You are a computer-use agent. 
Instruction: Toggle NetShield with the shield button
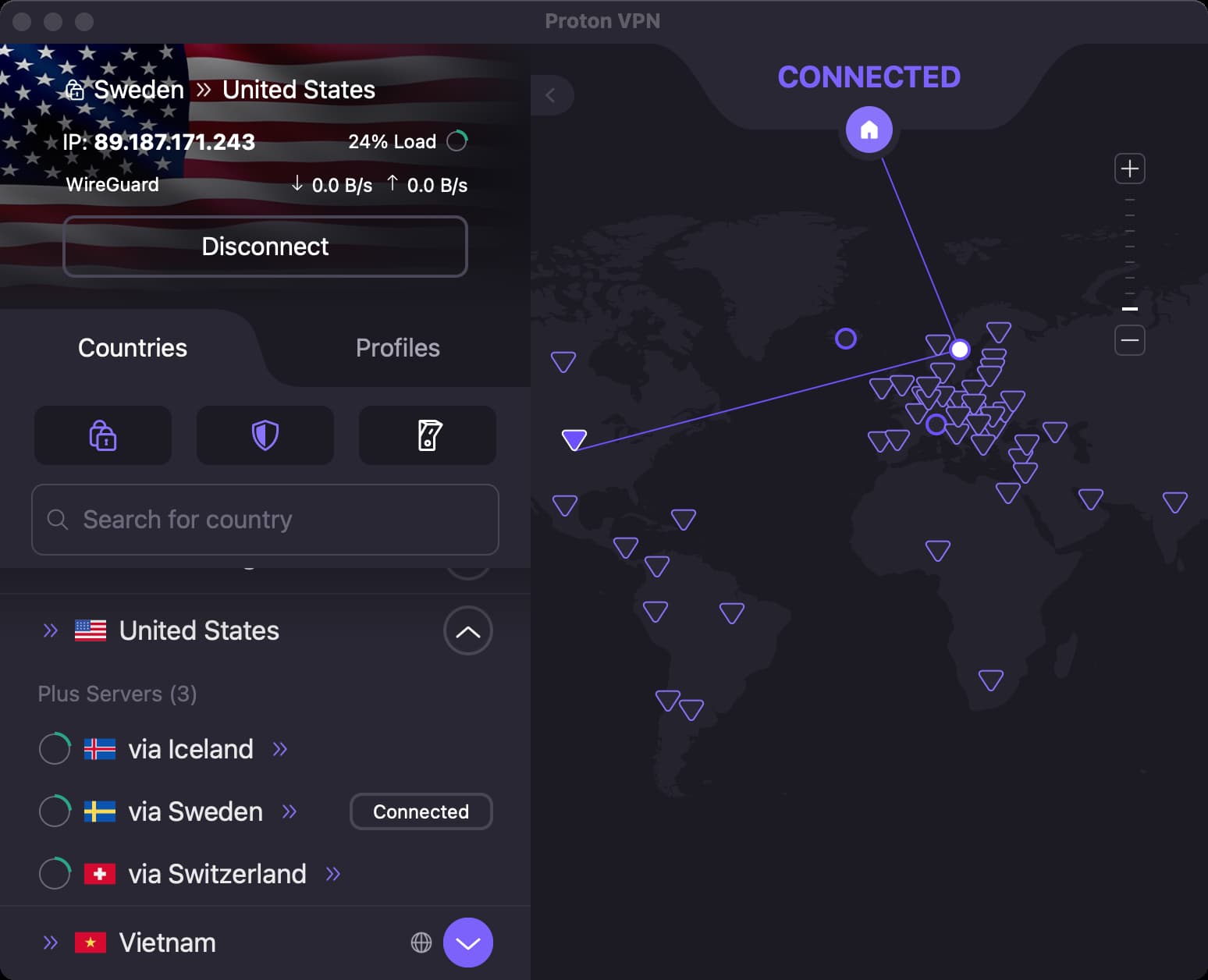click(x=265, y=435)
